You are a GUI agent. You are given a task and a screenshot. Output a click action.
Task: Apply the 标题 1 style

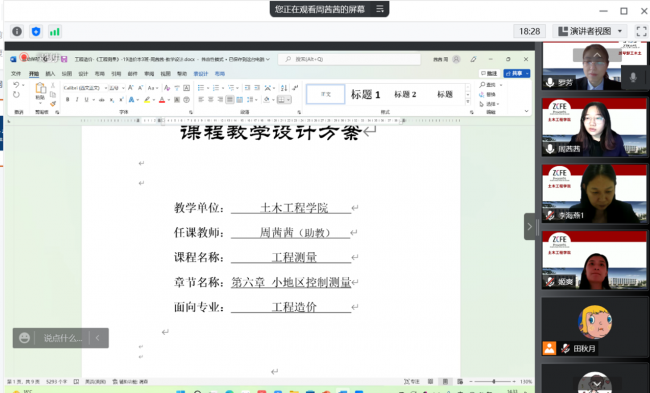coord(366,95)
